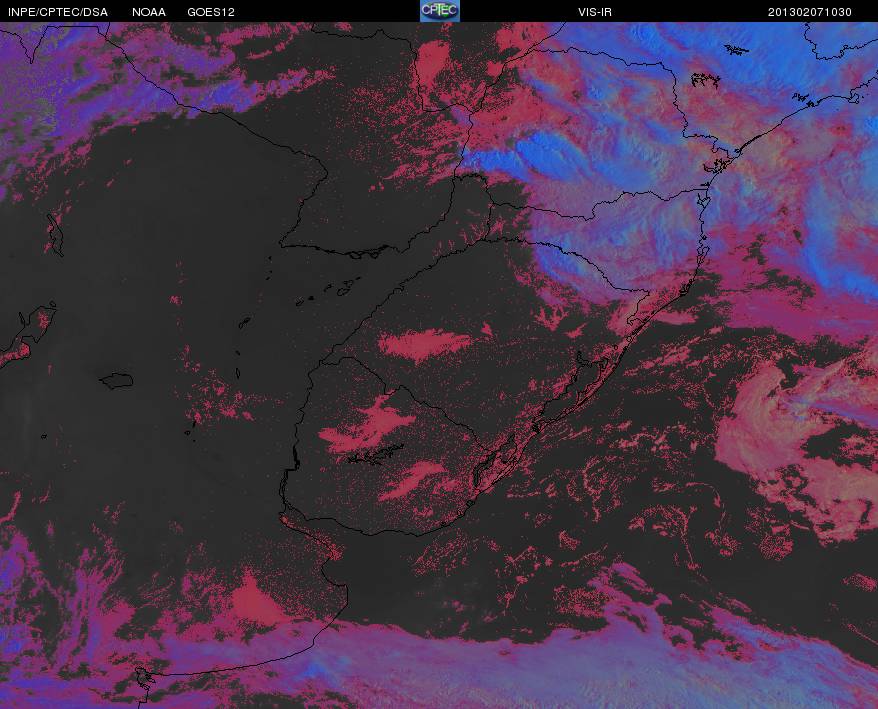Select the elongated lake outline in upper left

pyautogui.click(x=55, y=235)
